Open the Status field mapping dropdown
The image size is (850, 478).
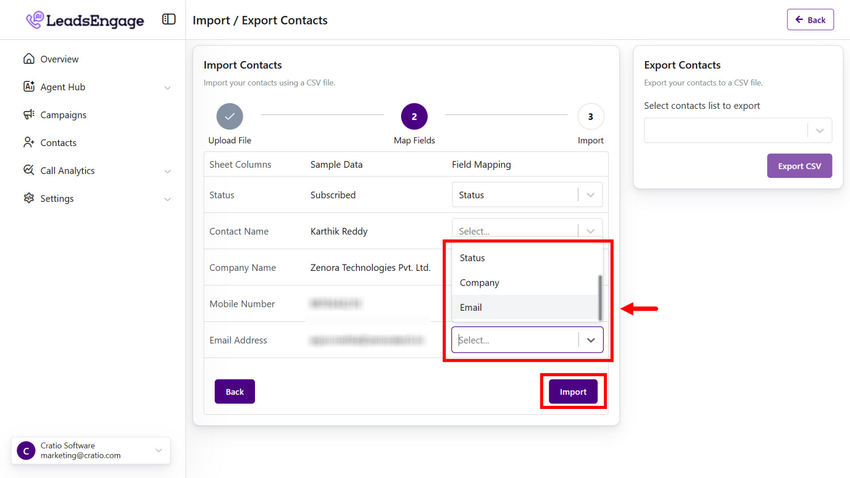pos(526,195)
